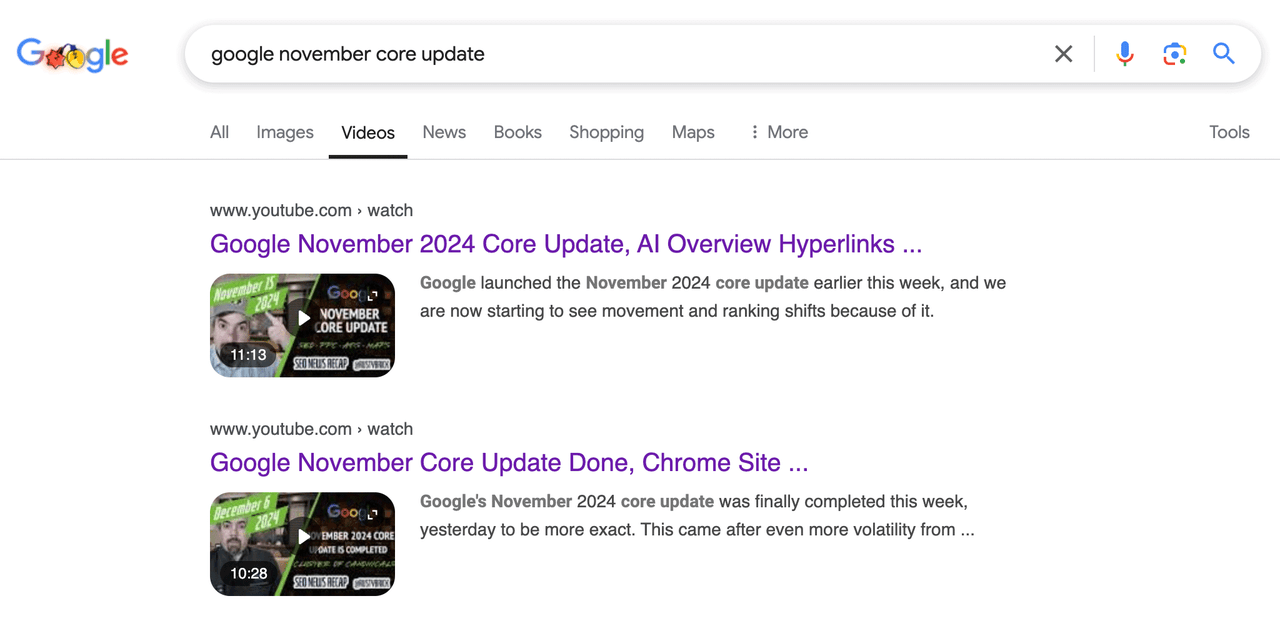Switch to the Images tab

click(x=285, y=132)
